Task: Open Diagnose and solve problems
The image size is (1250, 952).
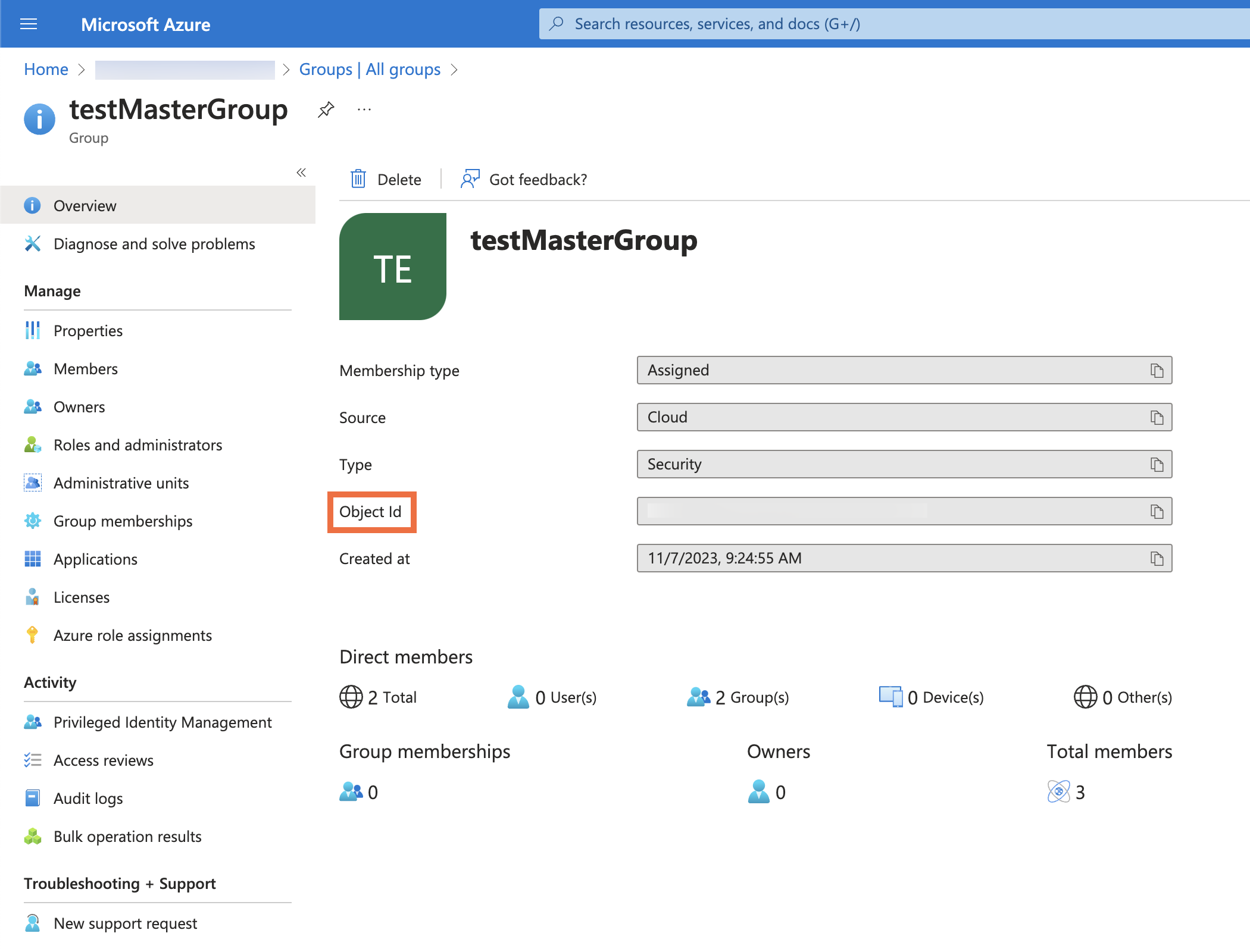Action: click(154, 244)
